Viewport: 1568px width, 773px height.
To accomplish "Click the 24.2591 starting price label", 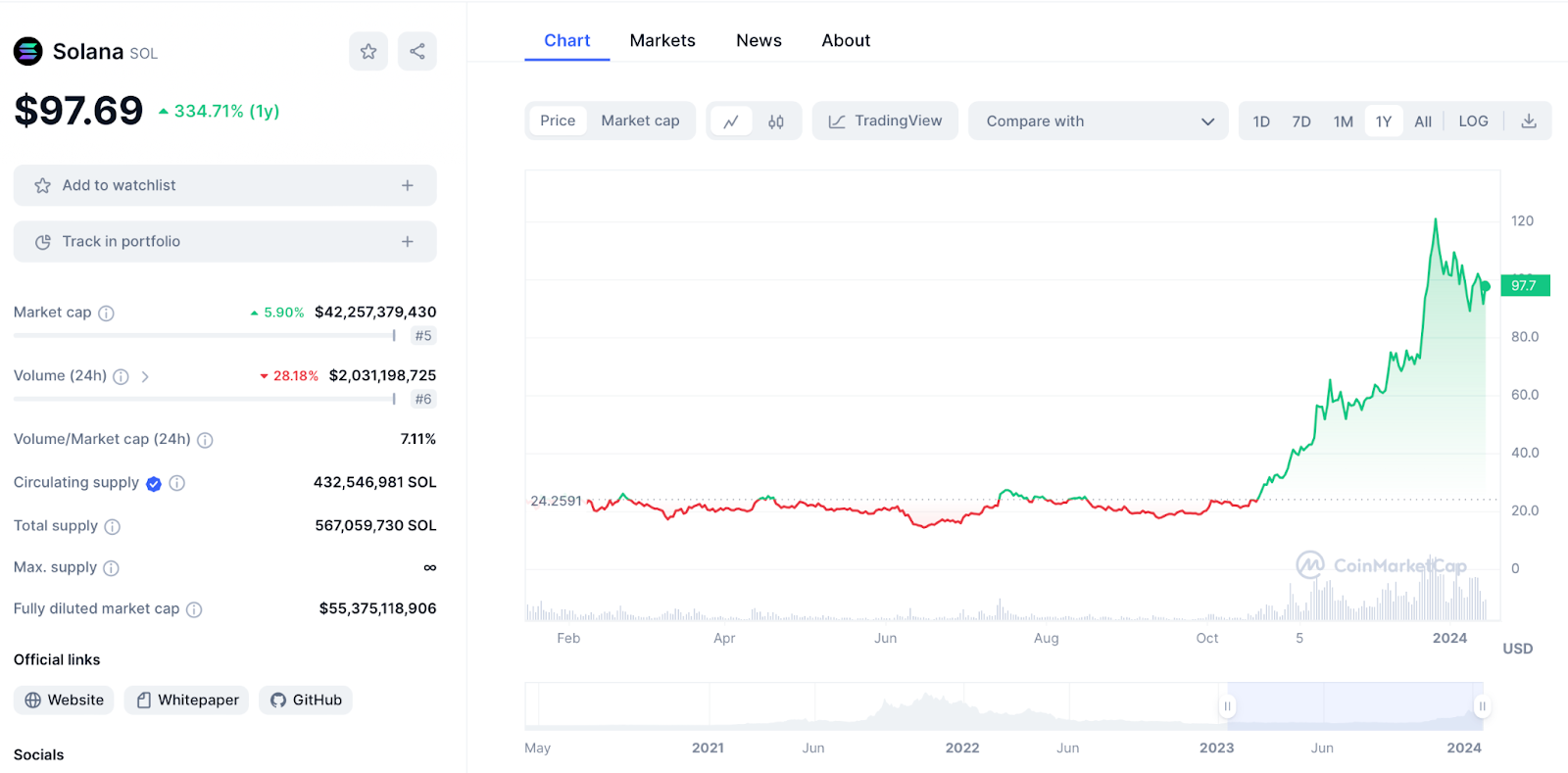I will [556, 501].
